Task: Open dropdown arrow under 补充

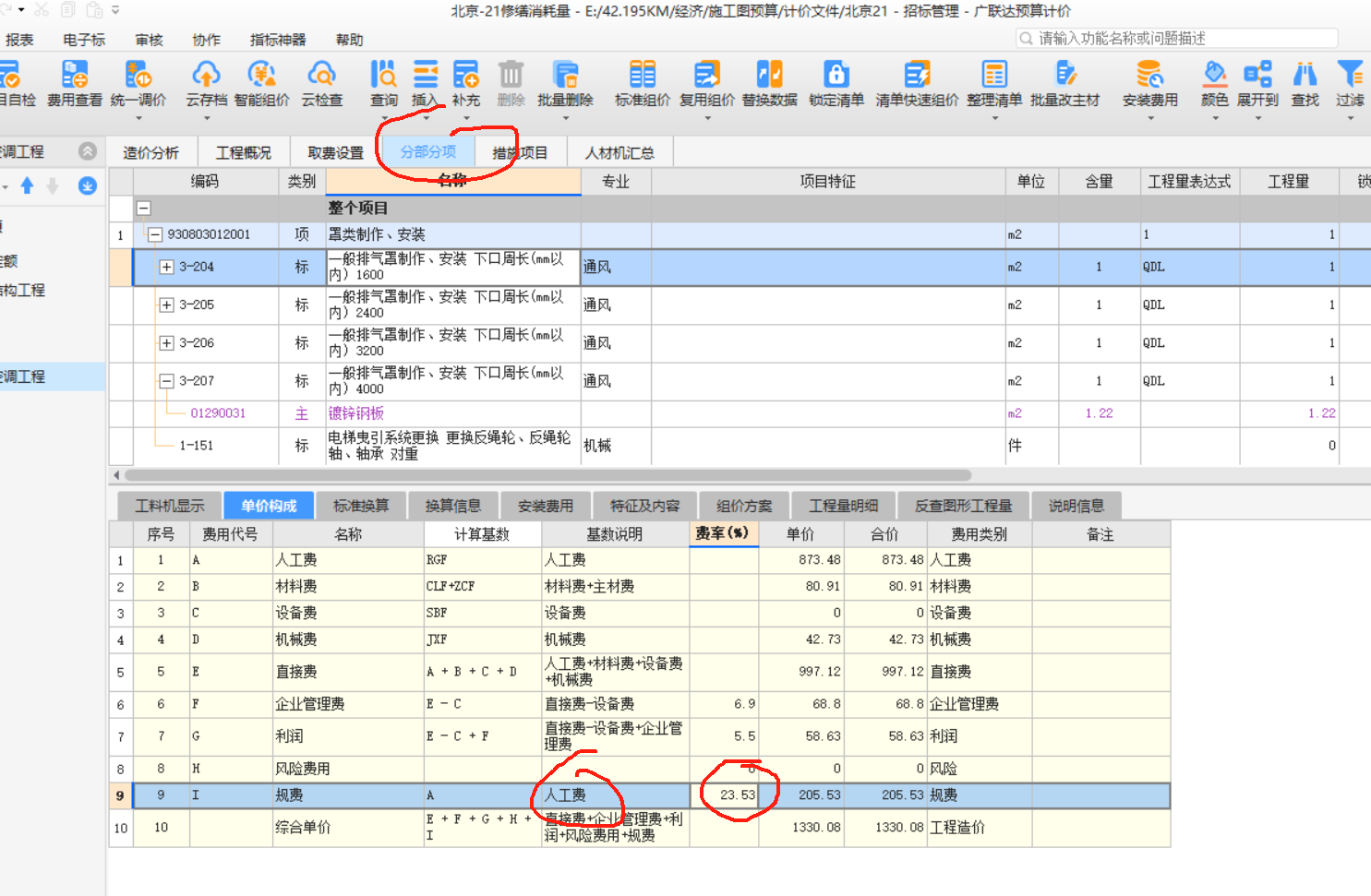Action: click(x=466, y=118)
